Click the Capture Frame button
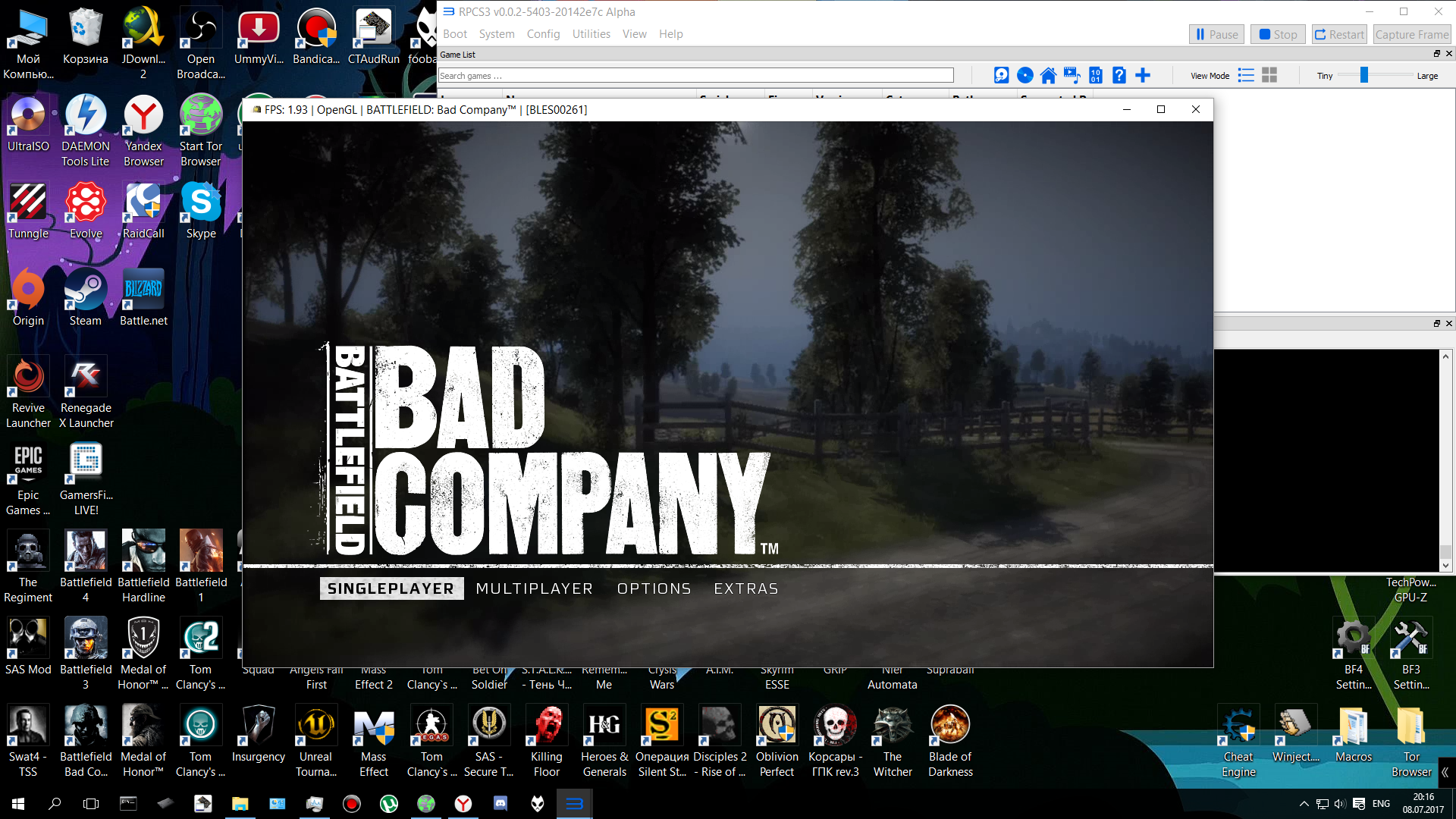Screen dimensions: 1456x819 pyautogui.click(x=1411, y=34)
